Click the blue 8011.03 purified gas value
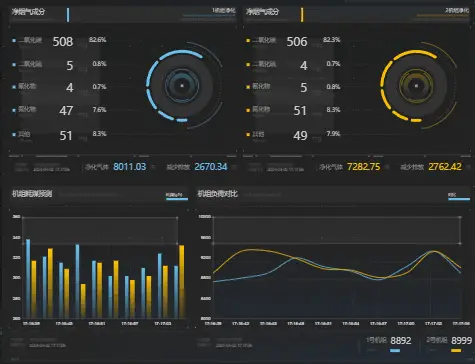The image size is (475, 364). [130, 167]
